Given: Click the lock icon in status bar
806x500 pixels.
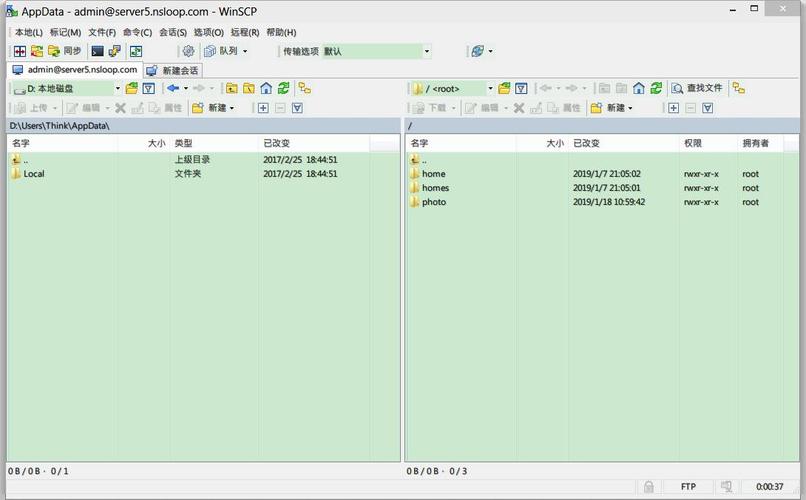Looking at the screenshot, I should (649, 486).
